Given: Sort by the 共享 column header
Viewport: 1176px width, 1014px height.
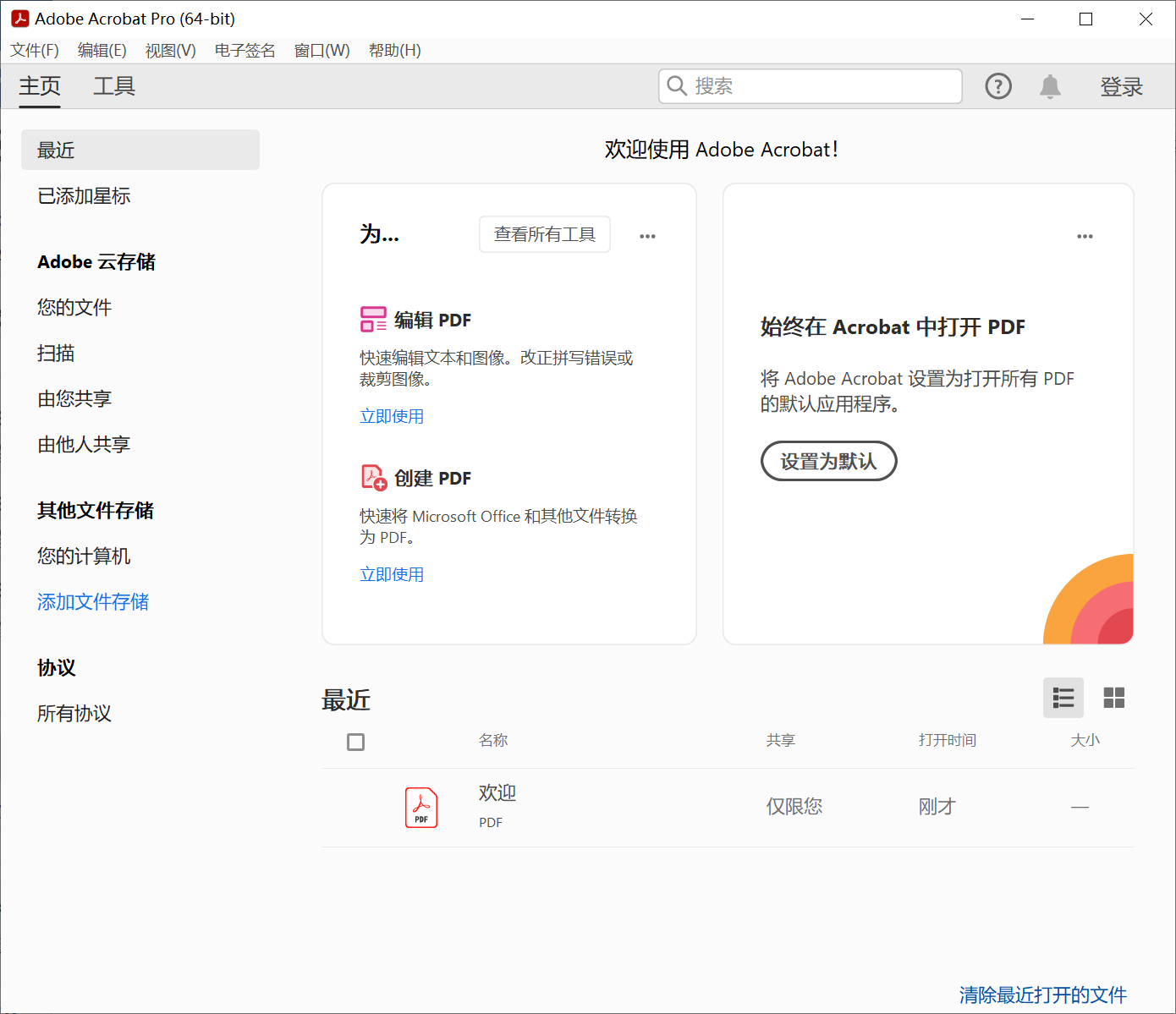Looking at the screenshot, I should pos(781,740).
